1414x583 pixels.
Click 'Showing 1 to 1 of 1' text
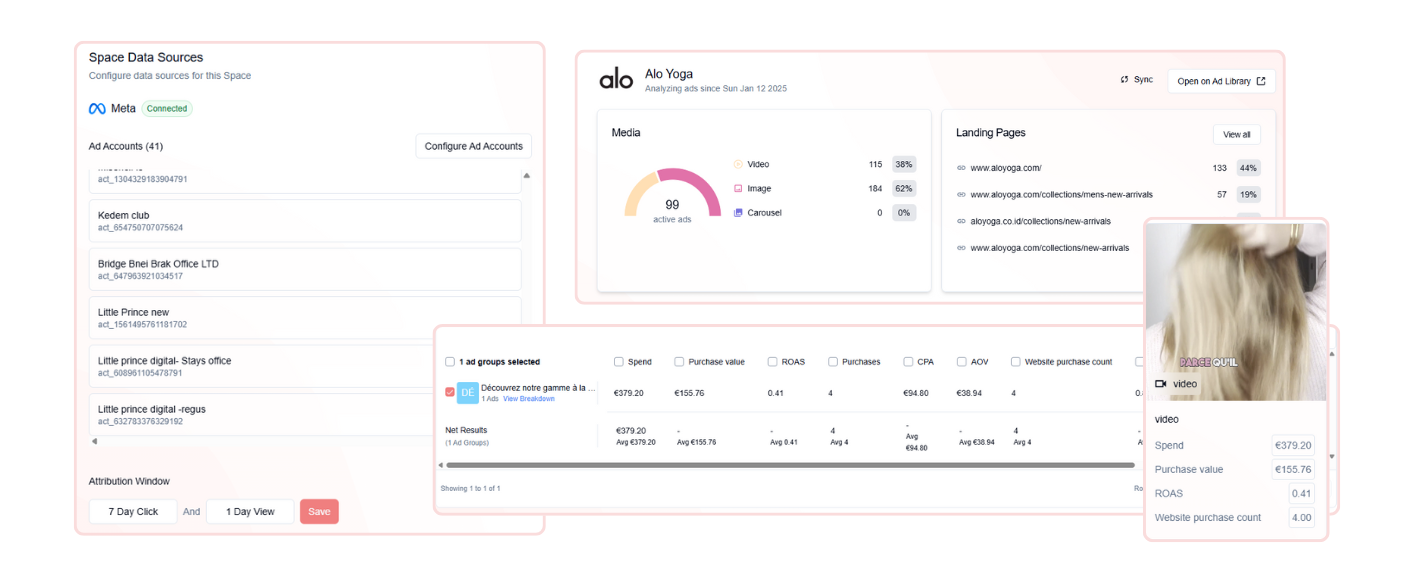471,488
